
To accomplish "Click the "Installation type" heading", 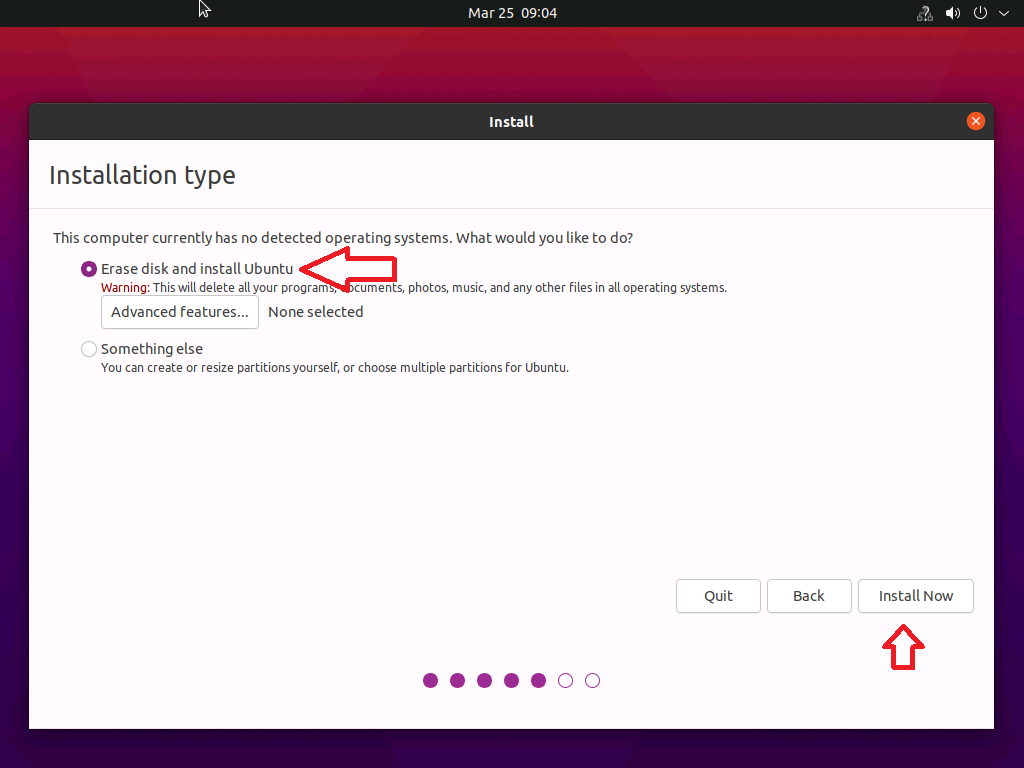I will pos(142,175).
